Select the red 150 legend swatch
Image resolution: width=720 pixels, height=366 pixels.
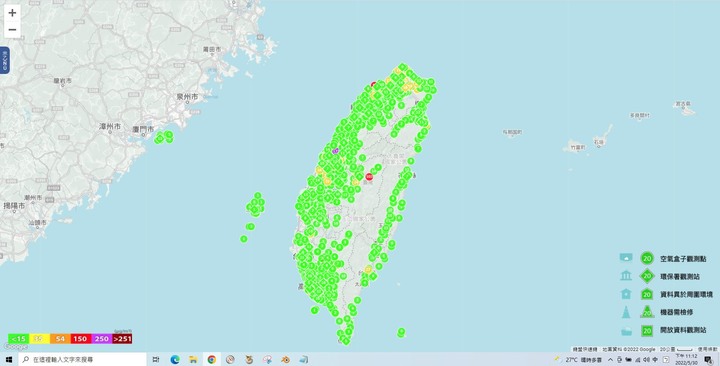[x=80, y=339]
